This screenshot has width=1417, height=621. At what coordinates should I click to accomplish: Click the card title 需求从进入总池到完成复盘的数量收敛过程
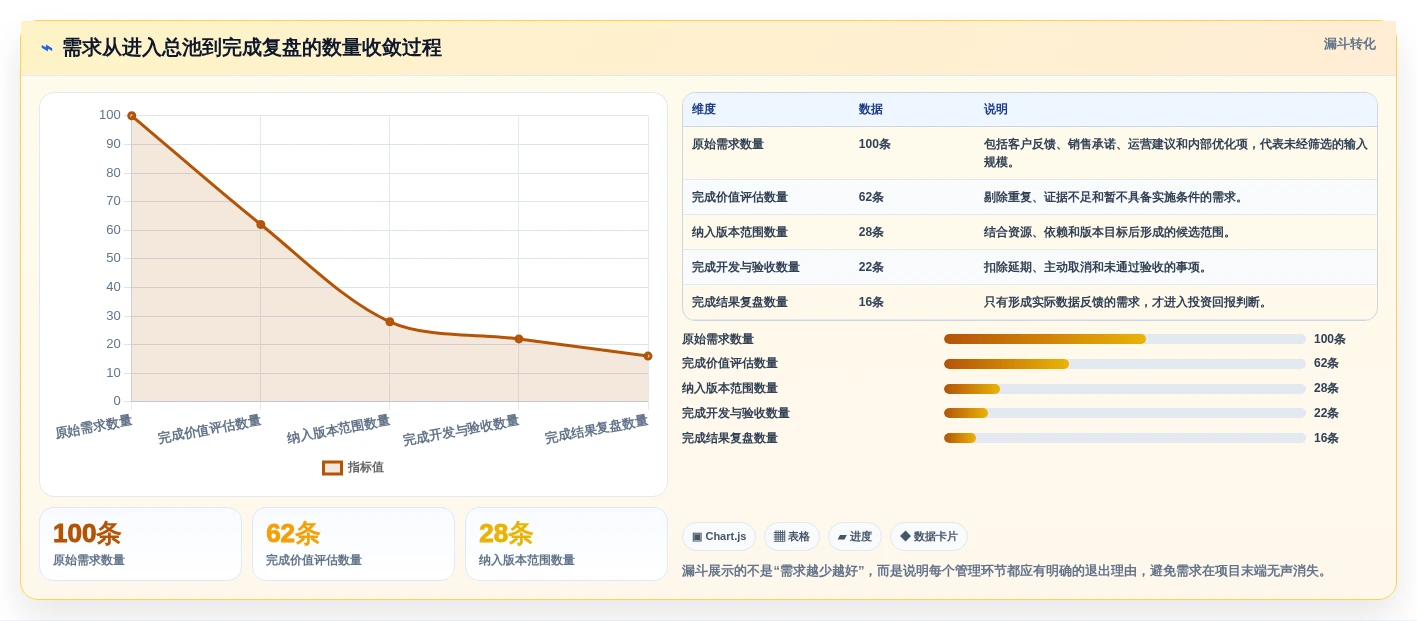point(252,48)
